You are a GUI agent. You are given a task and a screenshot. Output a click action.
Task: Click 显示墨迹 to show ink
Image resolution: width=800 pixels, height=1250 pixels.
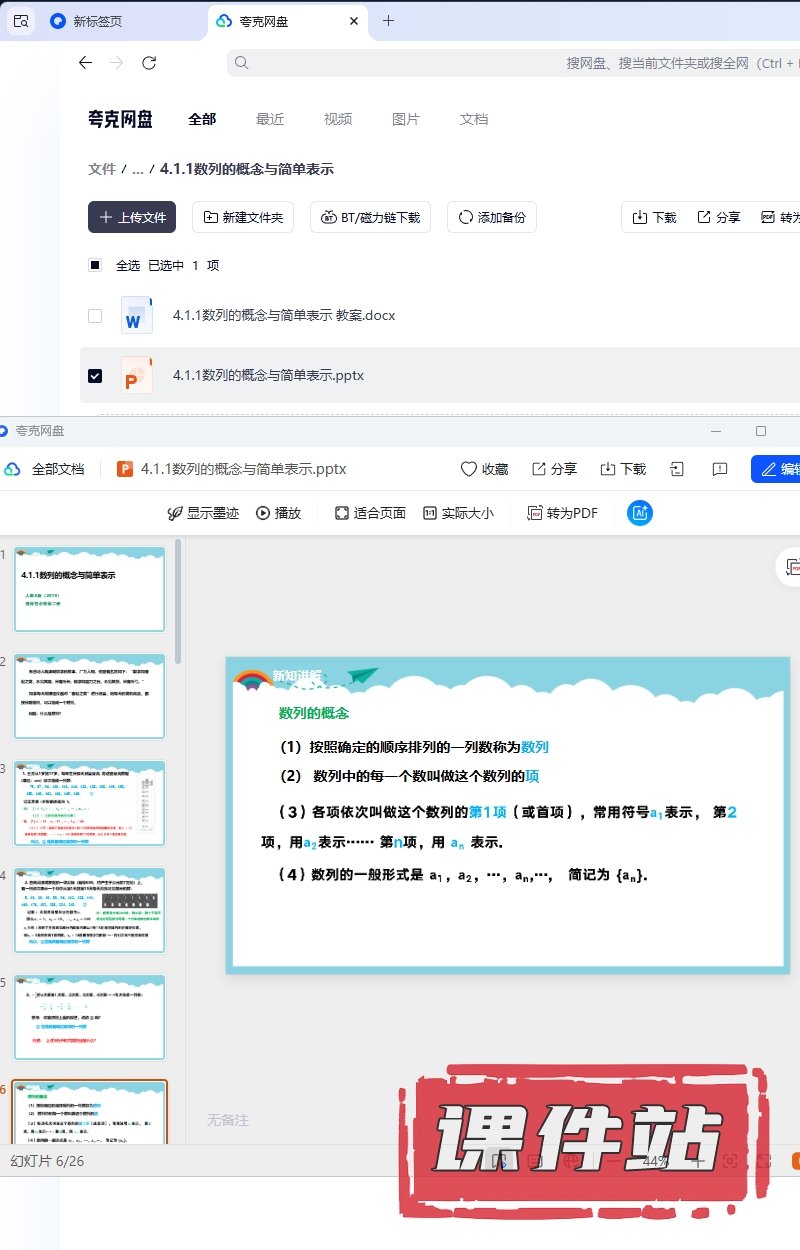tap(203, 513)
